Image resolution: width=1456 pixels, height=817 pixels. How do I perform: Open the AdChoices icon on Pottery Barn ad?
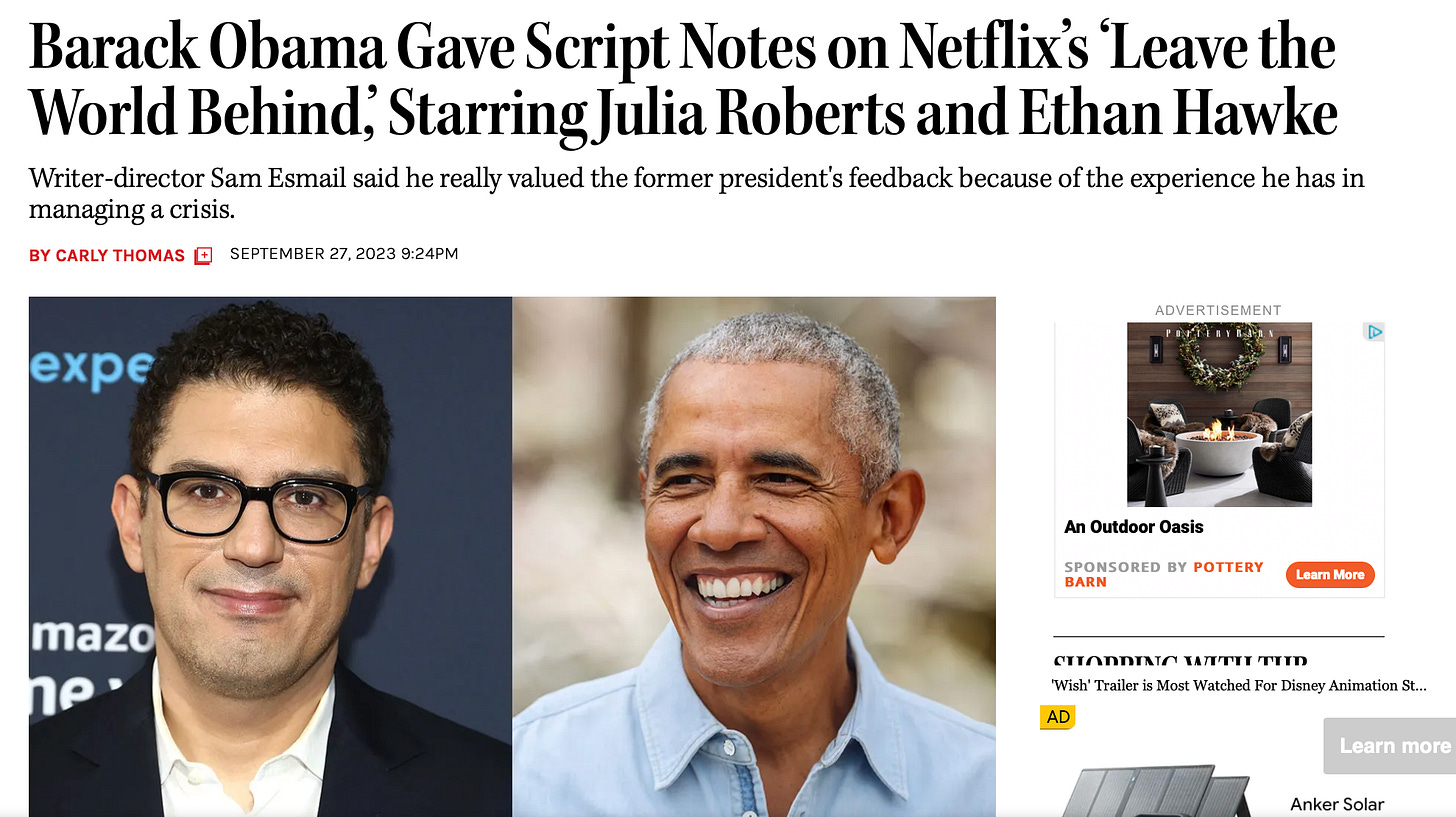pos(1375,331)
